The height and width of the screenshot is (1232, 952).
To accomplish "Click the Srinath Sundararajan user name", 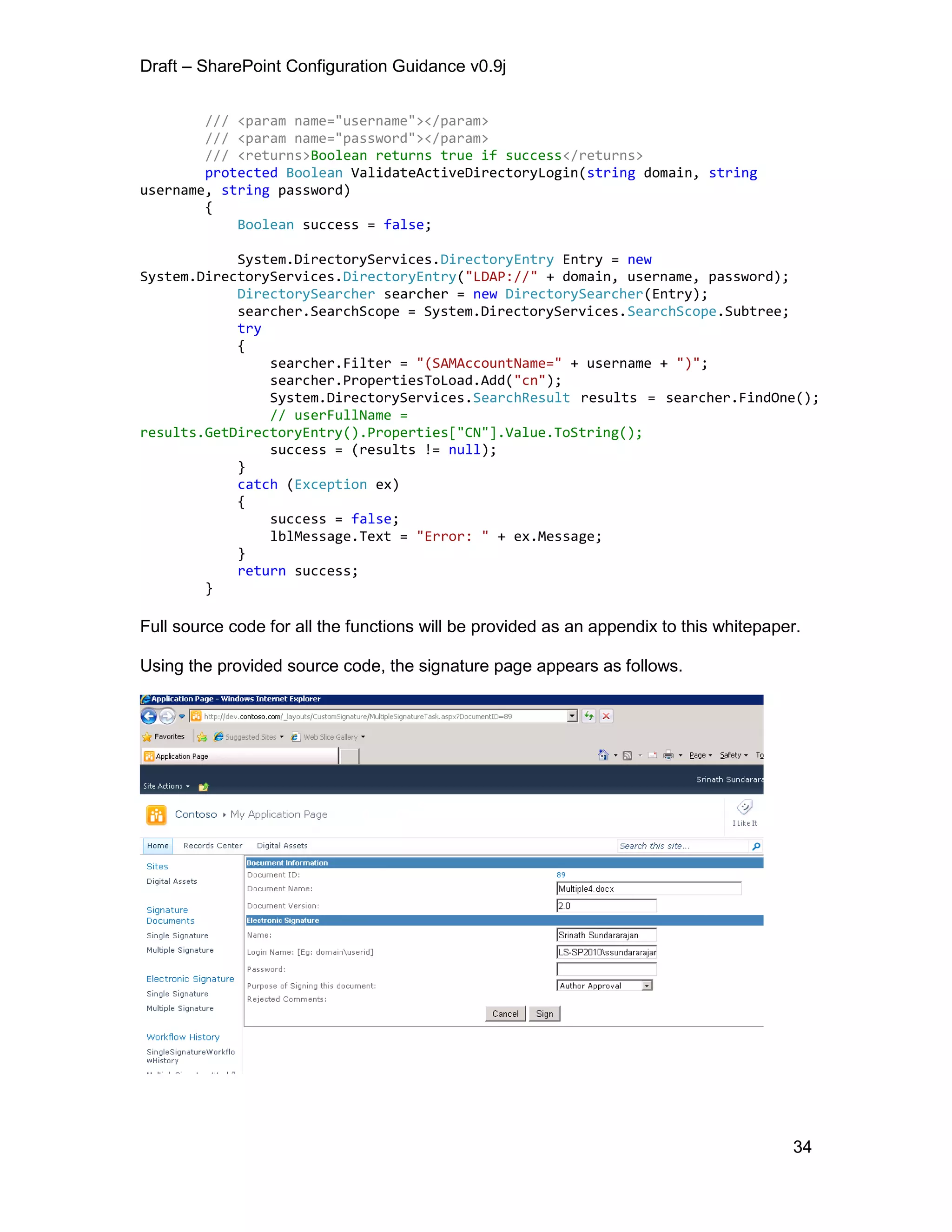I will click(729, 779).
